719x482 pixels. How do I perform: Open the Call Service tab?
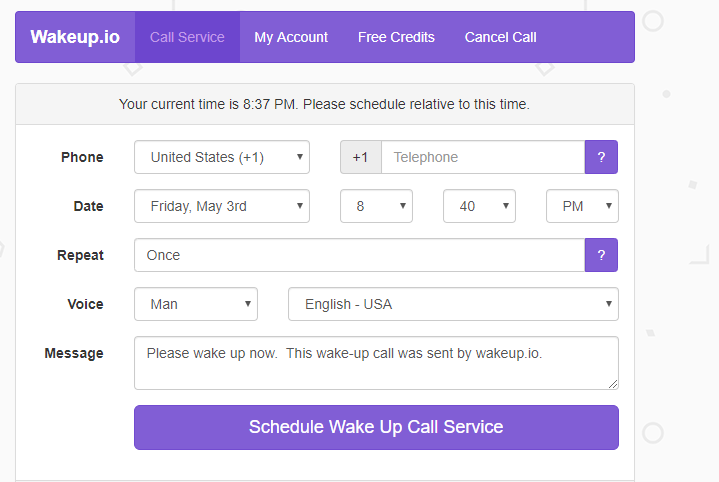[187, 37]
